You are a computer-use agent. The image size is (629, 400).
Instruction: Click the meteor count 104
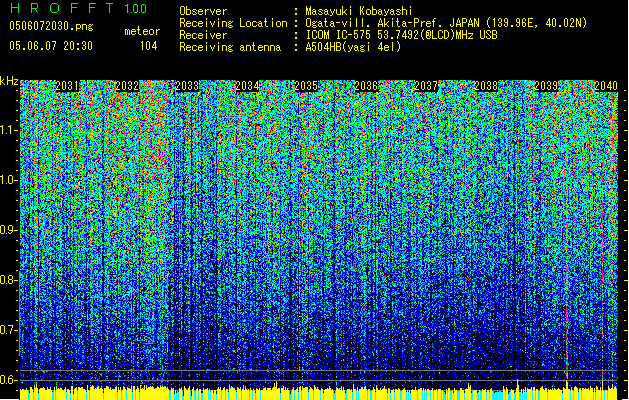coord(148,46)
